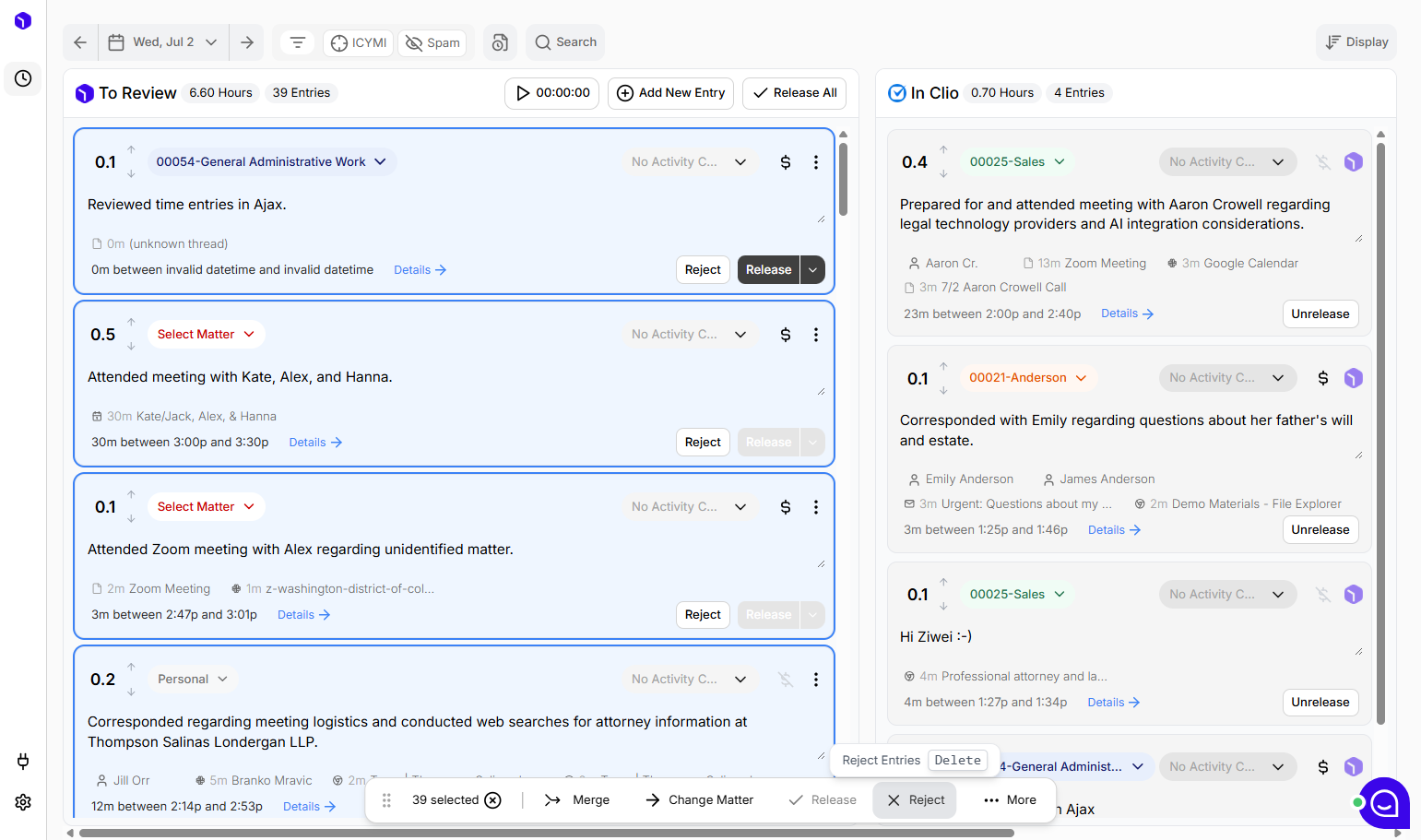
Task: Choose Delete in the Reject Entries popup
Action: pyautogui.click(x=957, y=761)
